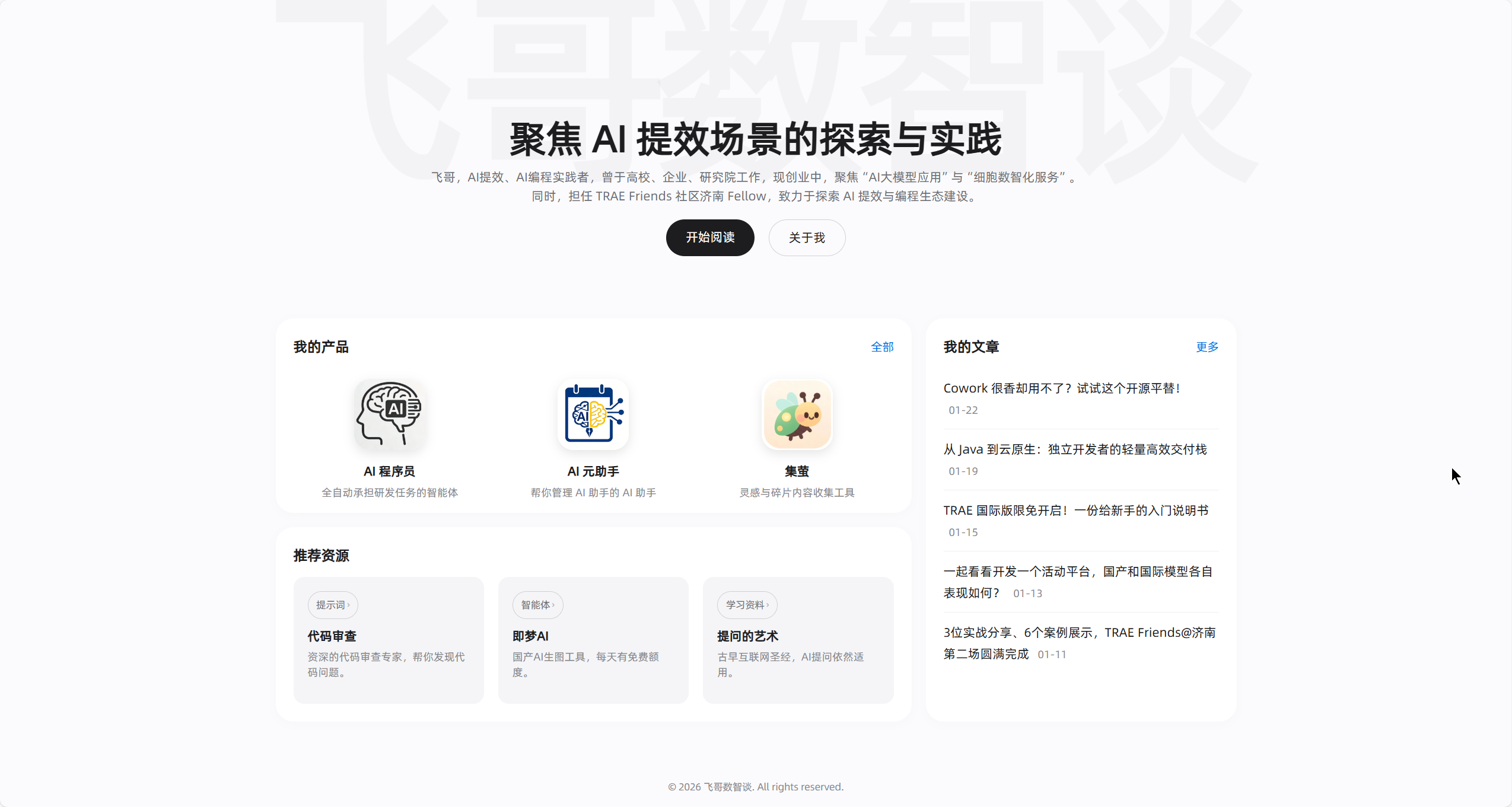Select the 提问的艺术 resource card
The height and width of the screenshot is (807, 1512).
pyautogui.click(x=798, y=640)
